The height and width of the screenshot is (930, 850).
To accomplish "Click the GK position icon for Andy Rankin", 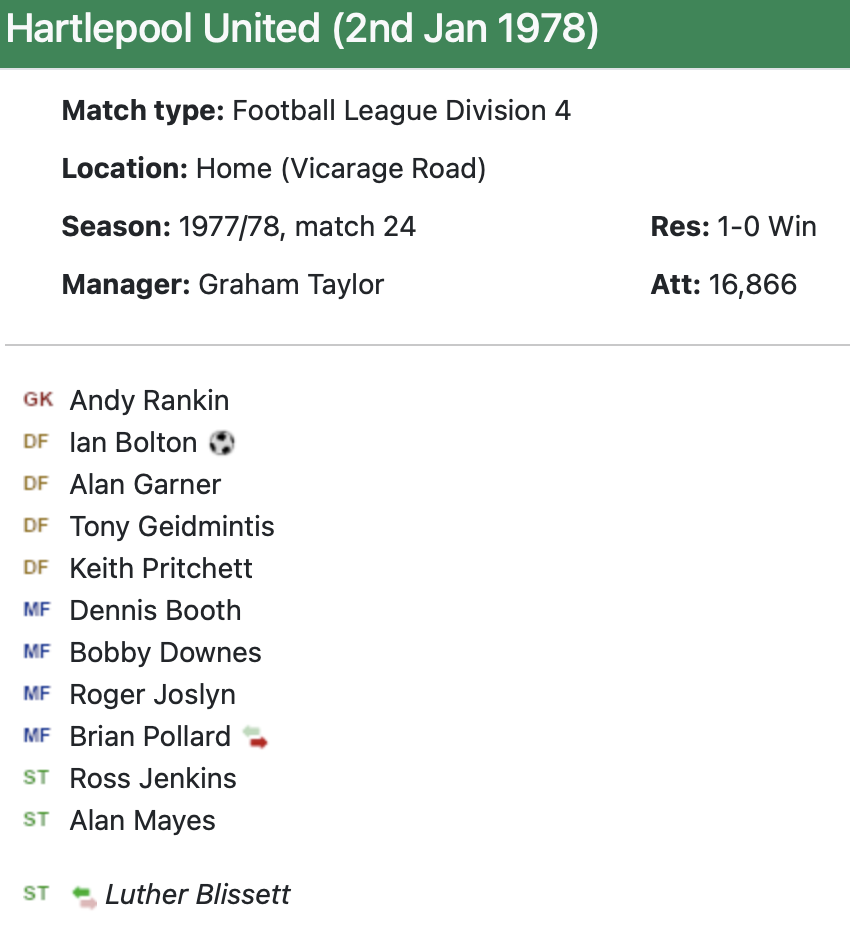I will point(38,400).
